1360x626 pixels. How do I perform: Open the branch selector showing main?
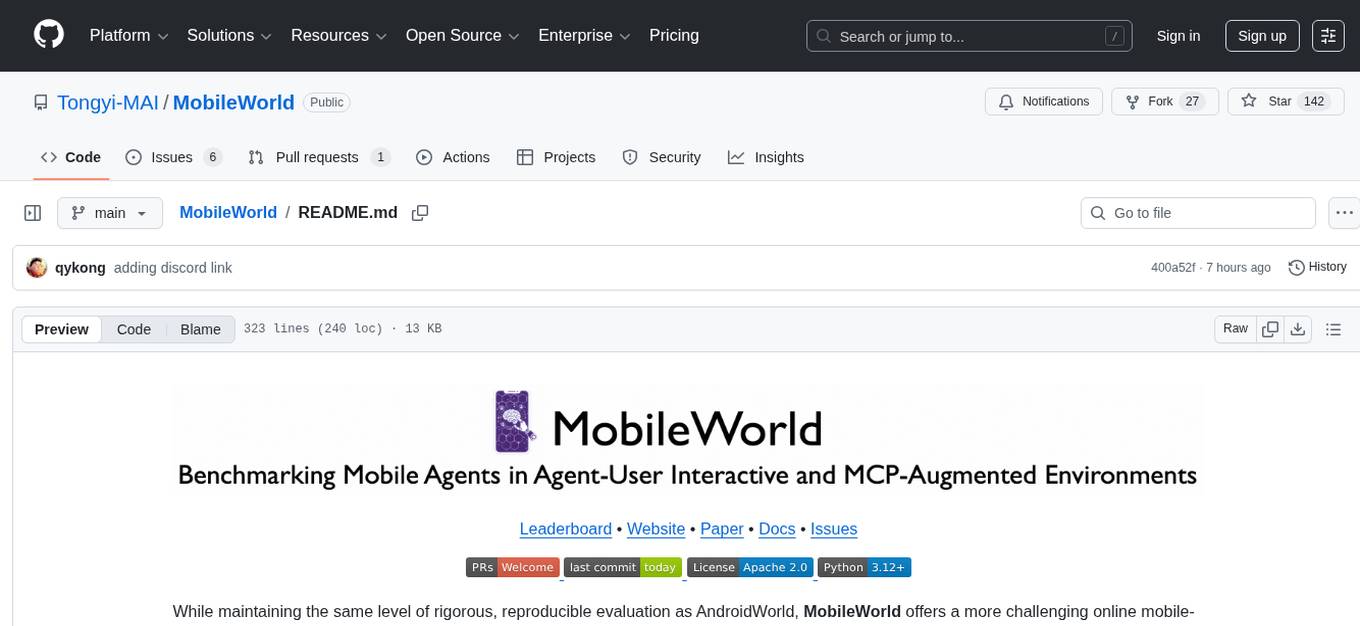tap(110, 213)
